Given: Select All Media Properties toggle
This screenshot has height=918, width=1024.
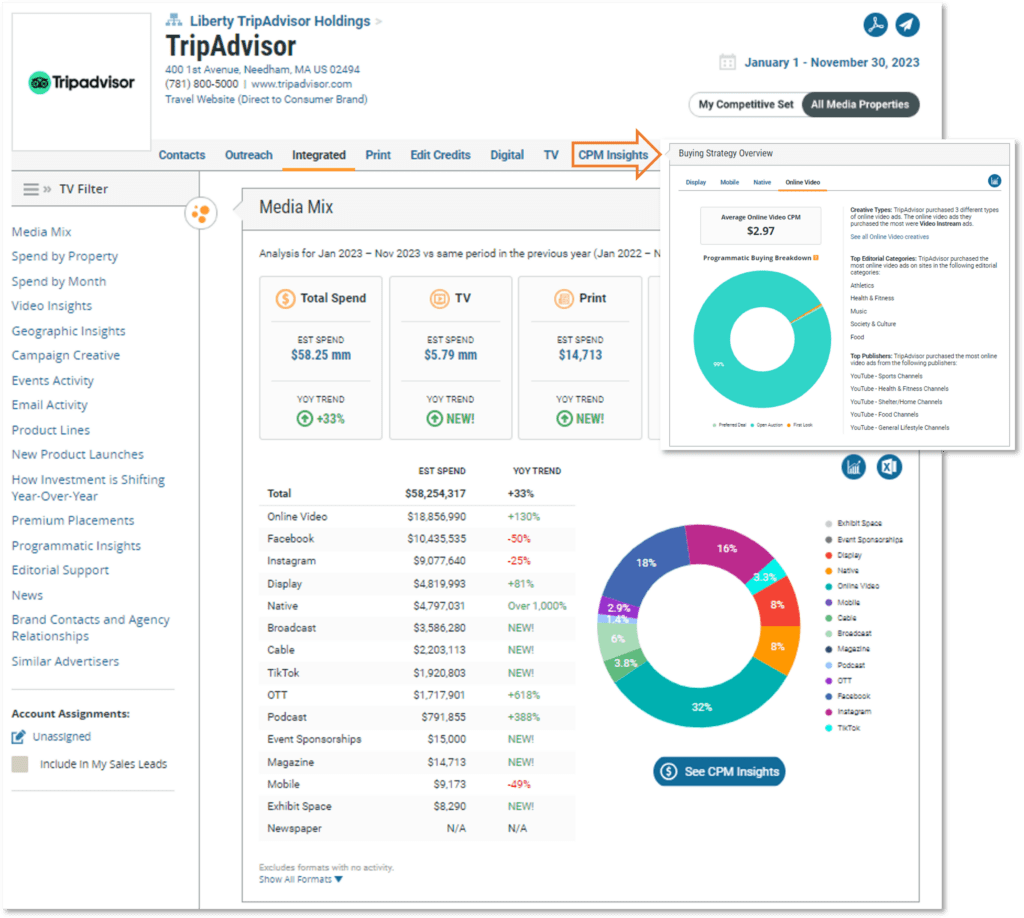Looking at the screenshot, I should pyautogui.click(x=860, y=104).
